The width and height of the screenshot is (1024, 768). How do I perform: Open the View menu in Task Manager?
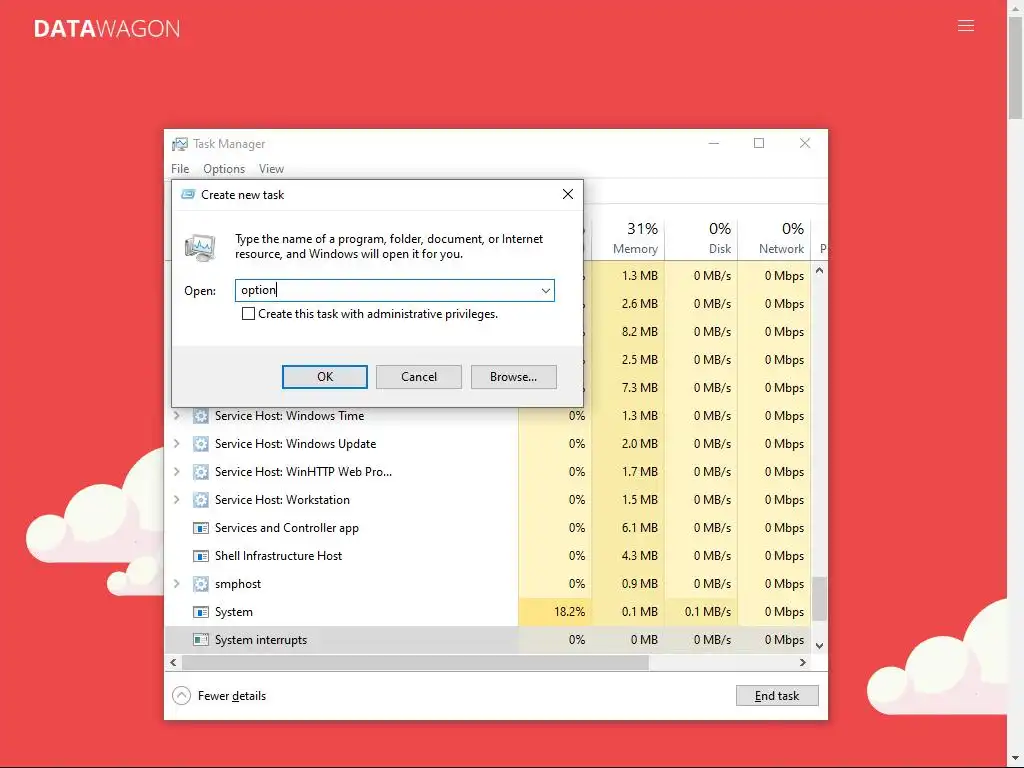pos(271,169)
